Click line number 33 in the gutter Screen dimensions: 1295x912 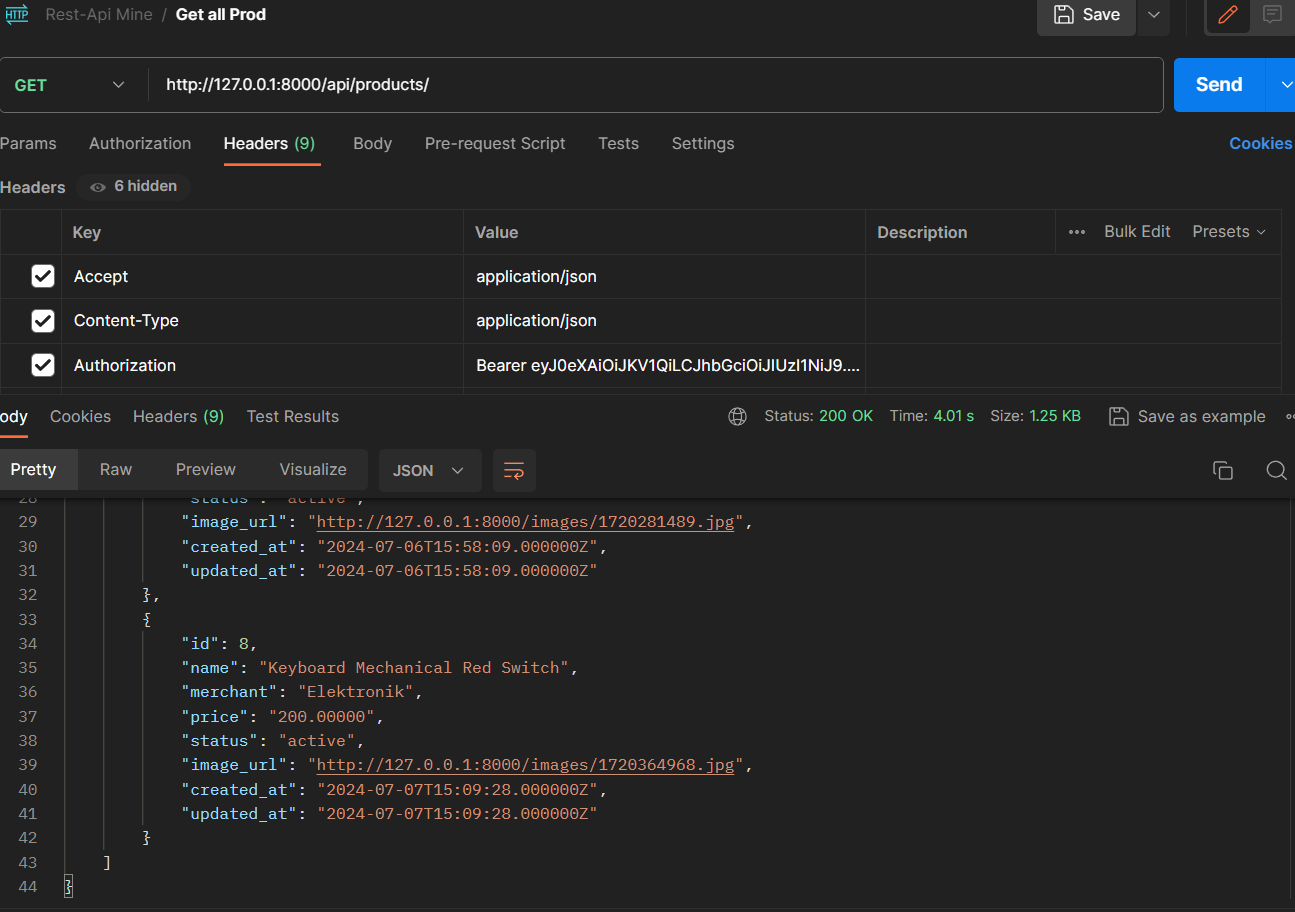27,620
